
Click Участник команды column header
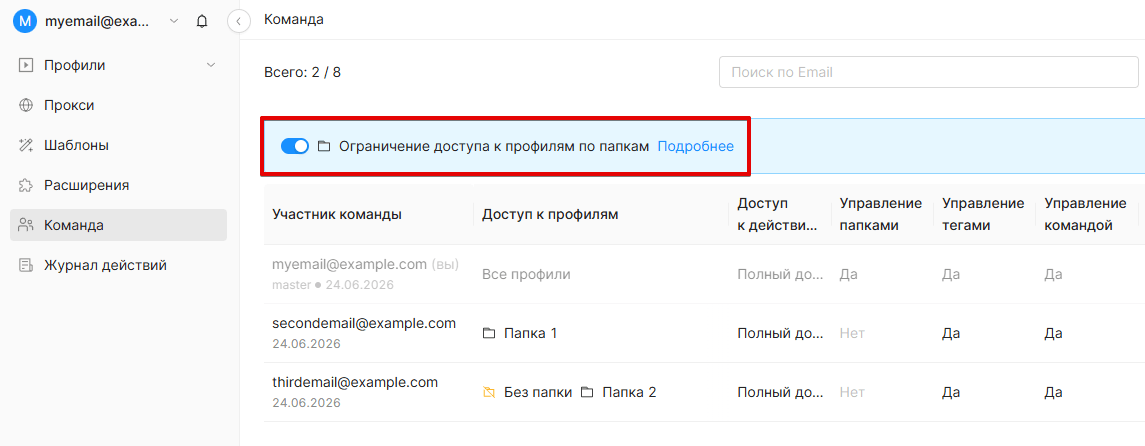pyautogui.click(x=337, y=215)
